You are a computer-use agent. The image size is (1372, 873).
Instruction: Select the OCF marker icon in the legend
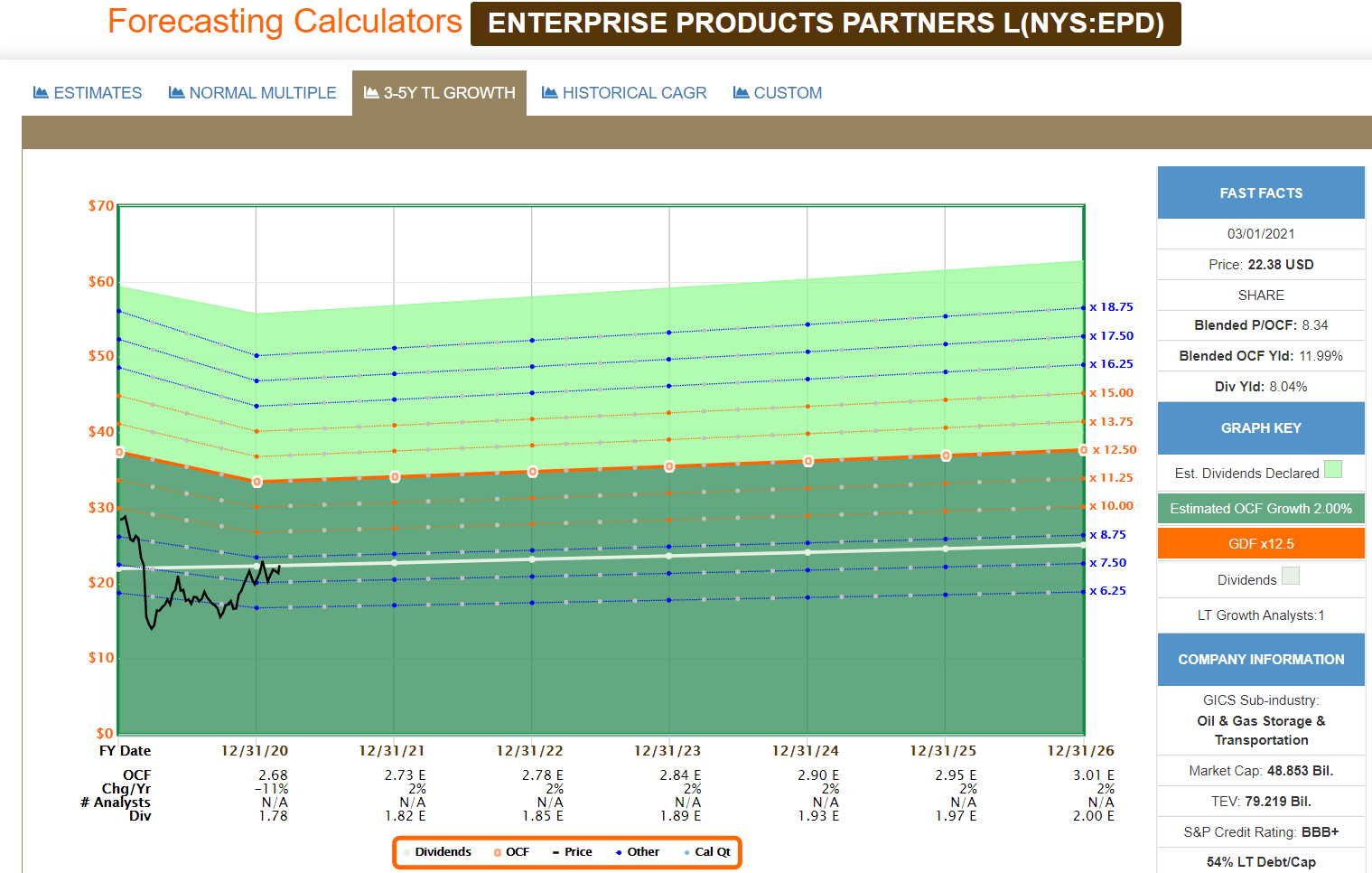click(496, 851)
